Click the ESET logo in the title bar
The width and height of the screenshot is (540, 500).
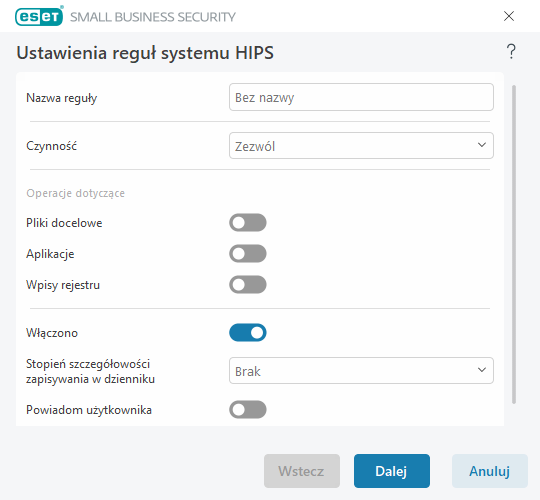(39, 16)
